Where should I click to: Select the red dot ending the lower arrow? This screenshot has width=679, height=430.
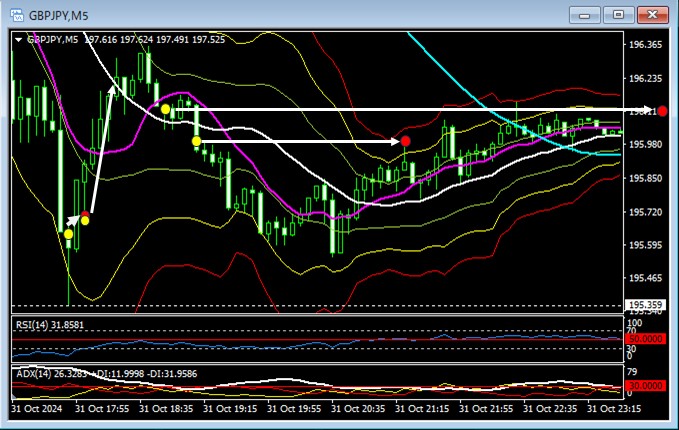click(x=406, y=142)
